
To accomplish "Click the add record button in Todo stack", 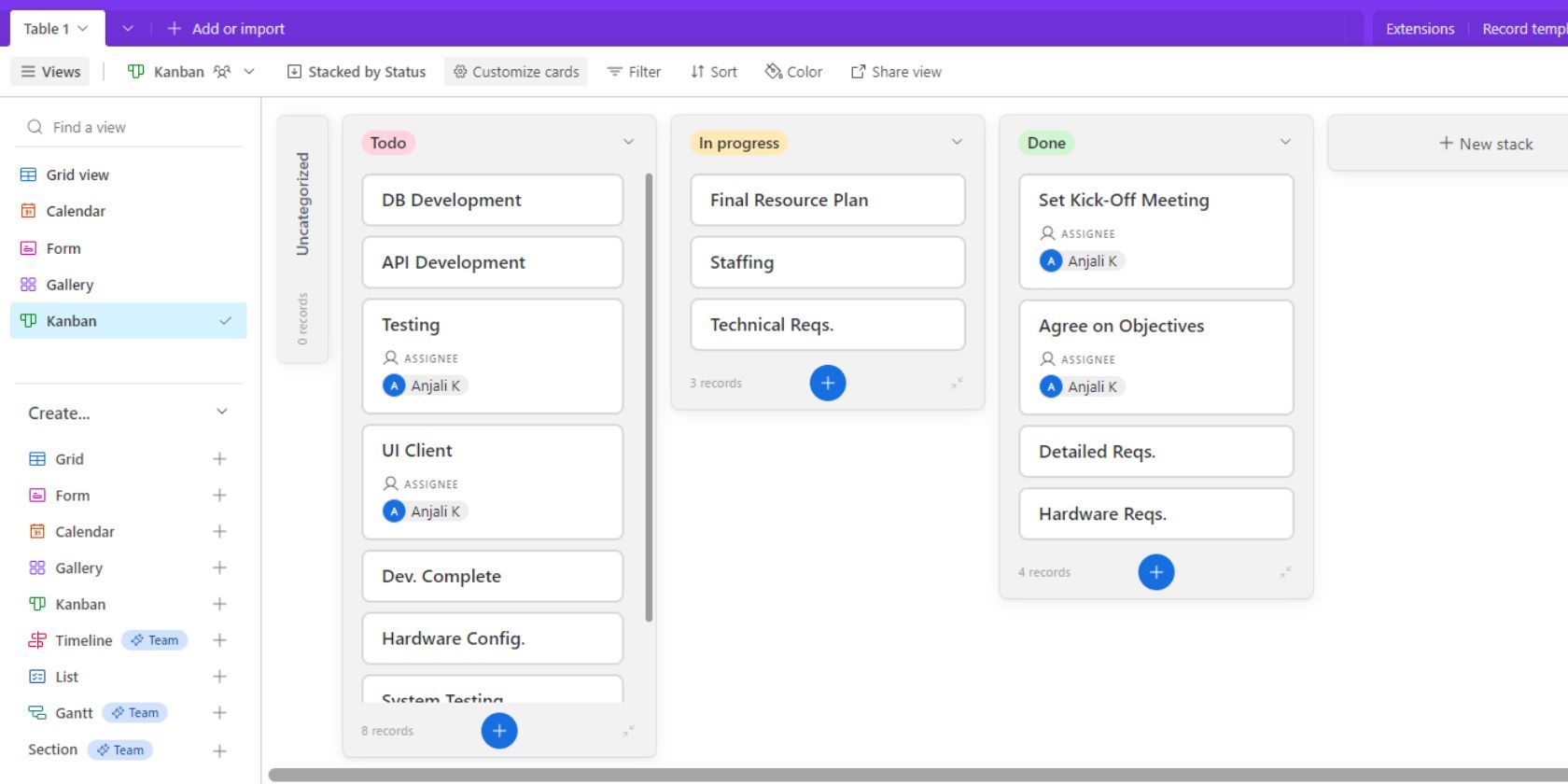I will [499, 731].
